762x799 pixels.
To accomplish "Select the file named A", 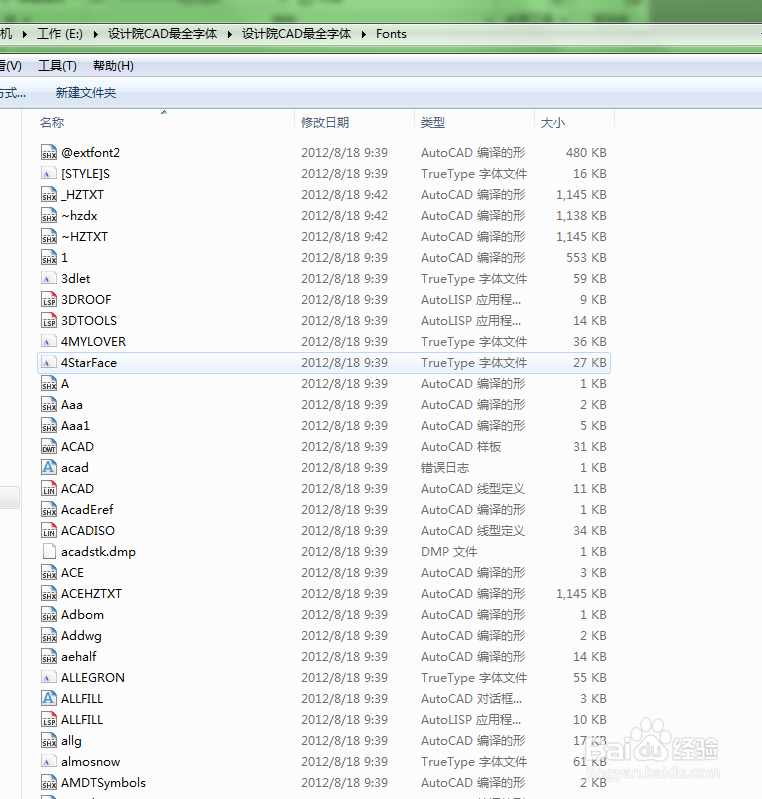I will (65, 383).
